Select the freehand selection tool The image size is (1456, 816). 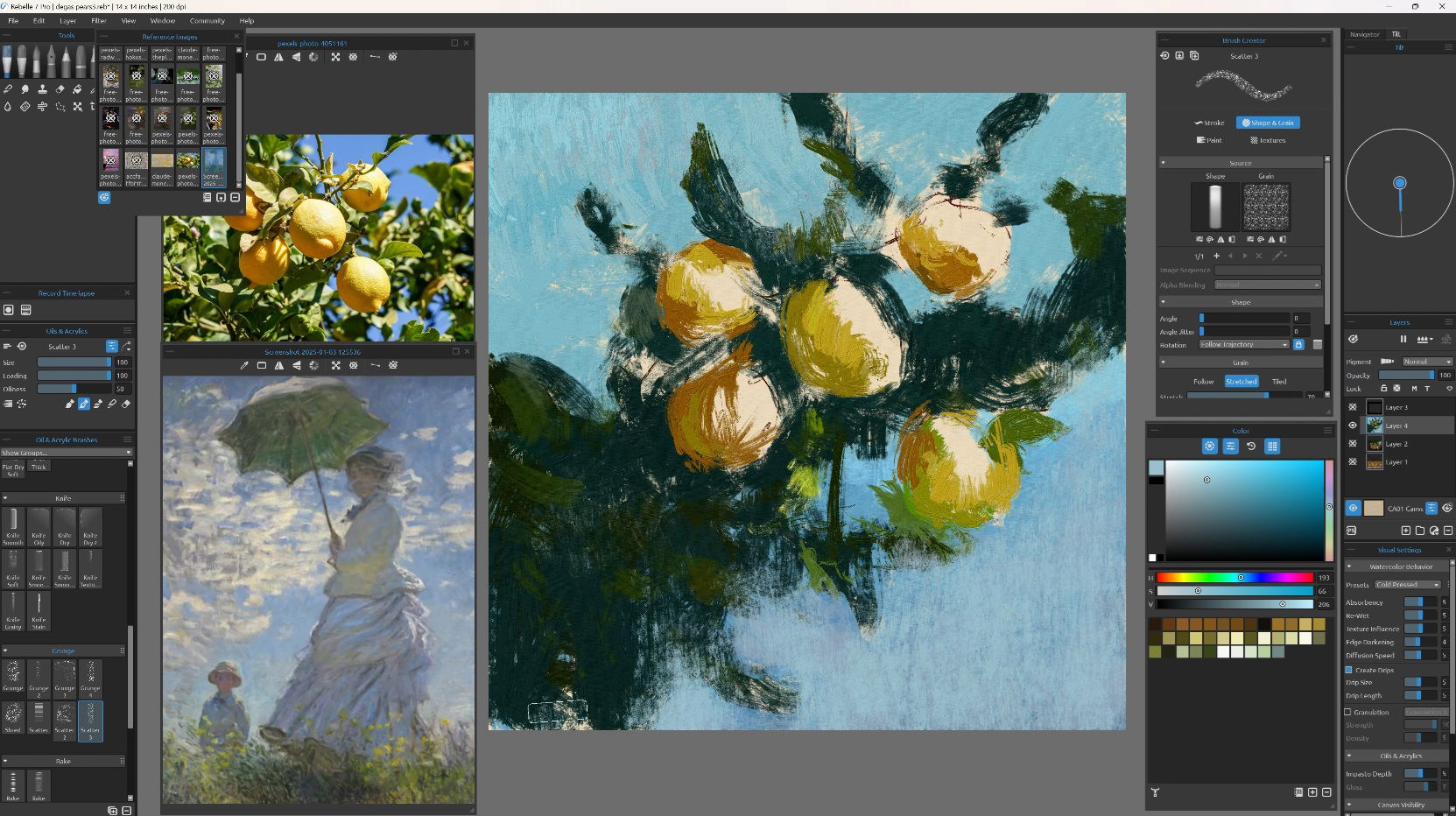tap(60, 106)
